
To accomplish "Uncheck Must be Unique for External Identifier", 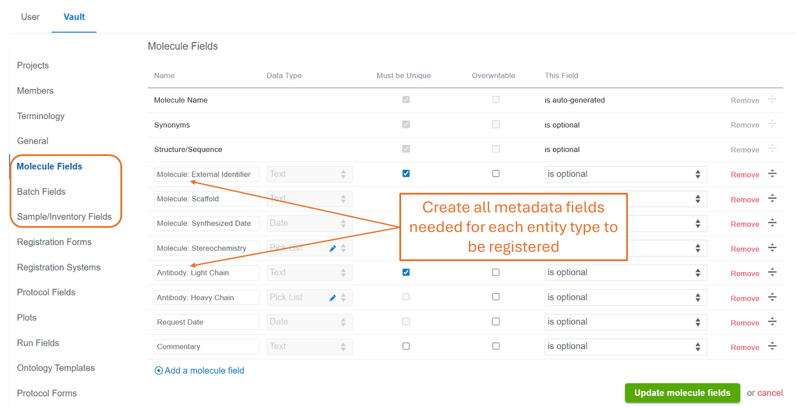I will tap(406, 174).
